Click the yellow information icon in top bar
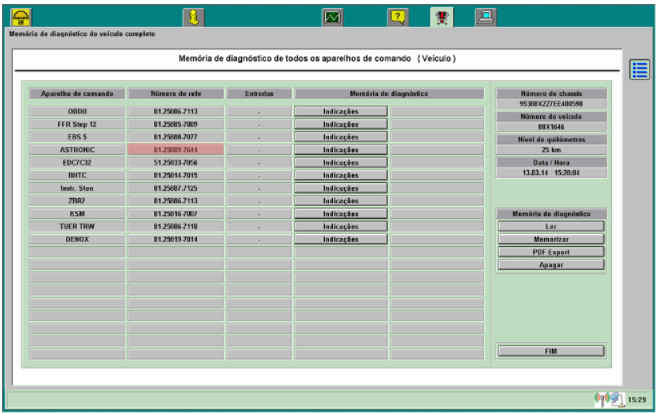 click(x=193, y=16)
